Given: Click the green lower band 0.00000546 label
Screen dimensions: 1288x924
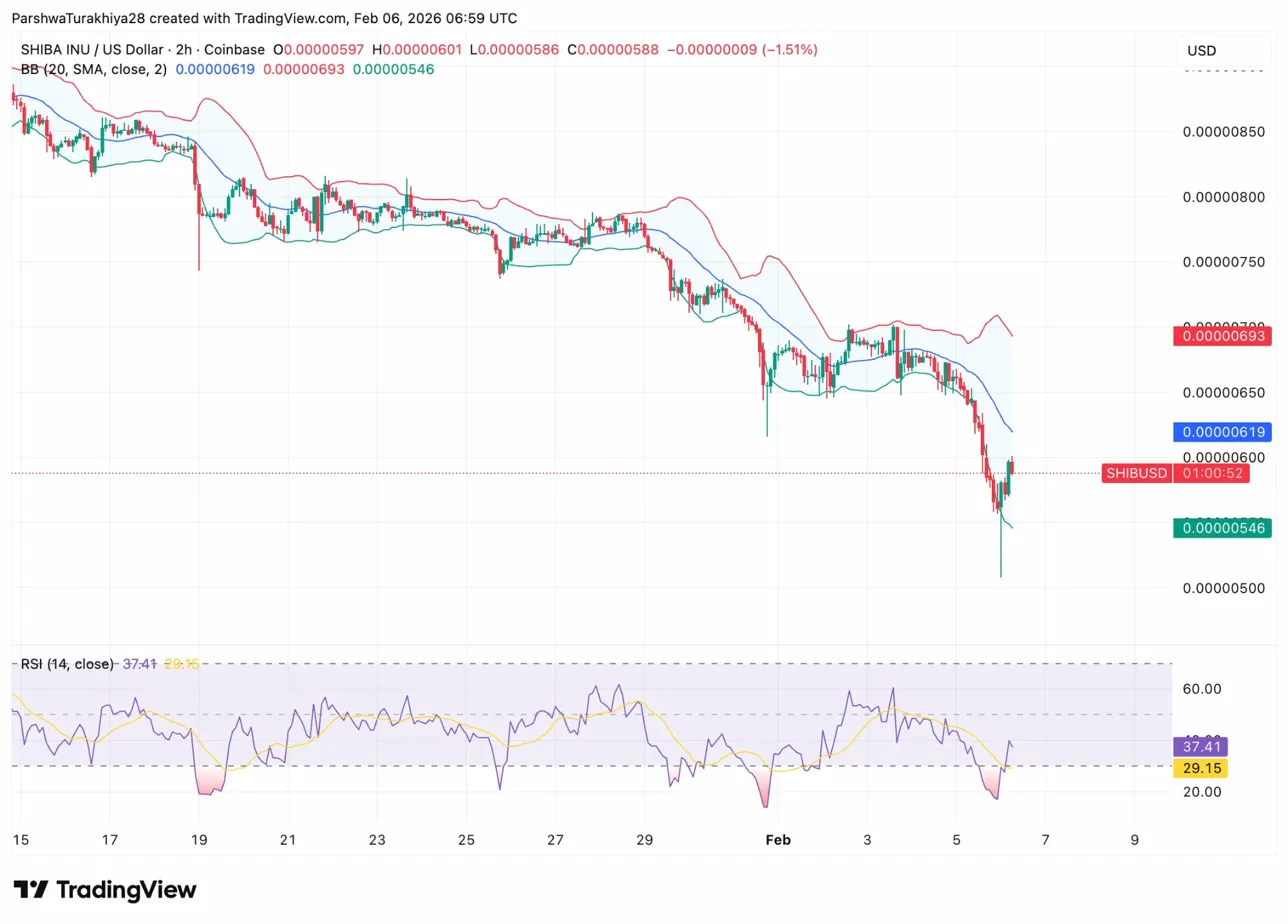Looking at the screenshot, I should coord(1222,527).
